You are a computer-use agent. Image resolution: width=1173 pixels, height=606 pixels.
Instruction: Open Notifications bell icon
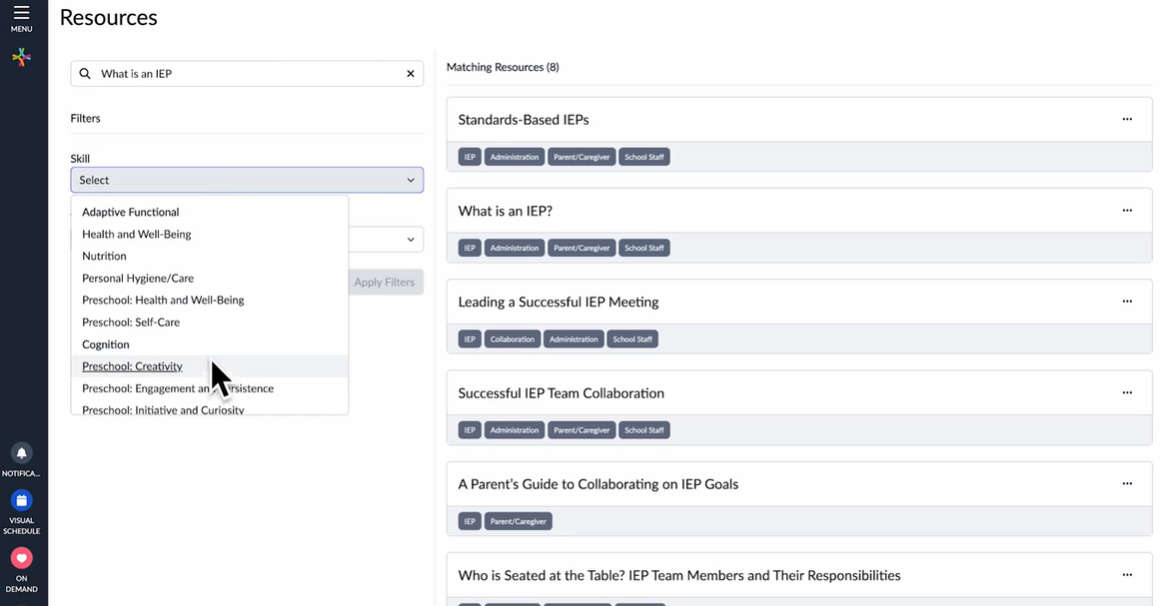(21, 453)
